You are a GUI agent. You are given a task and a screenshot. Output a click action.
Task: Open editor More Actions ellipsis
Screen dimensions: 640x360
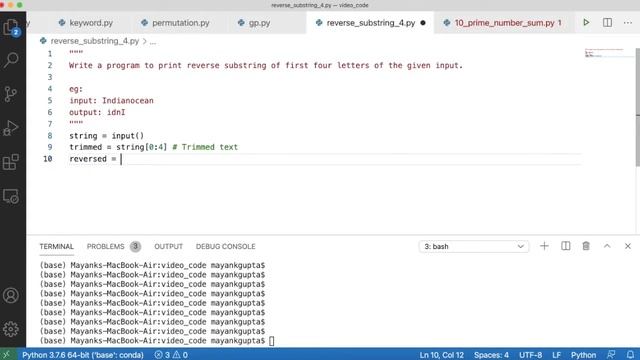628,22
